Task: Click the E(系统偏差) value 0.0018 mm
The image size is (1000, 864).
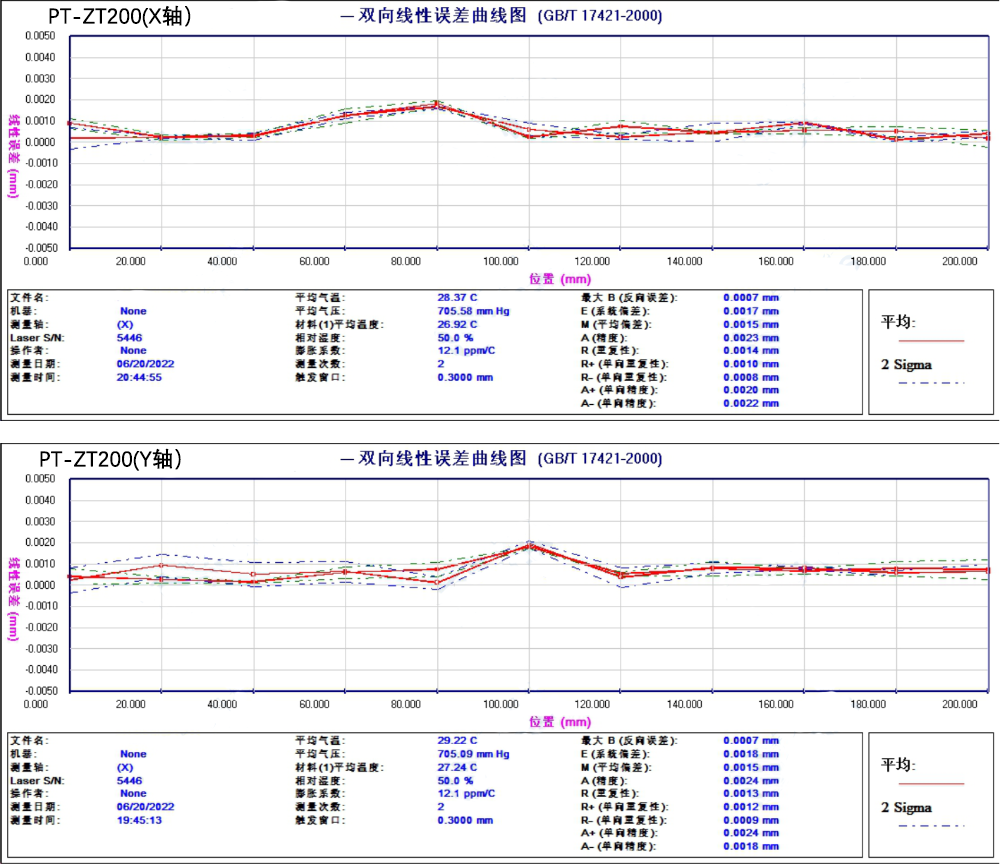Action: click(750, 754)
